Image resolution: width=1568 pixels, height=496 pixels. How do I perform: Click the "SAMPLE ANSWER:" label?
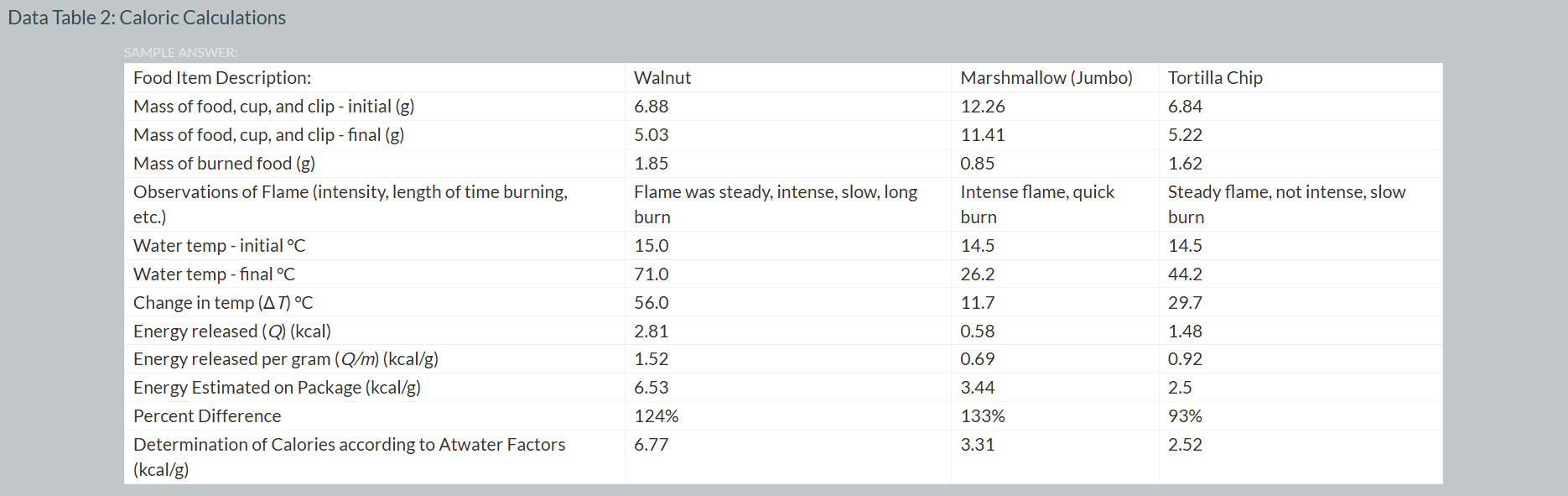(x=180, y=52)
